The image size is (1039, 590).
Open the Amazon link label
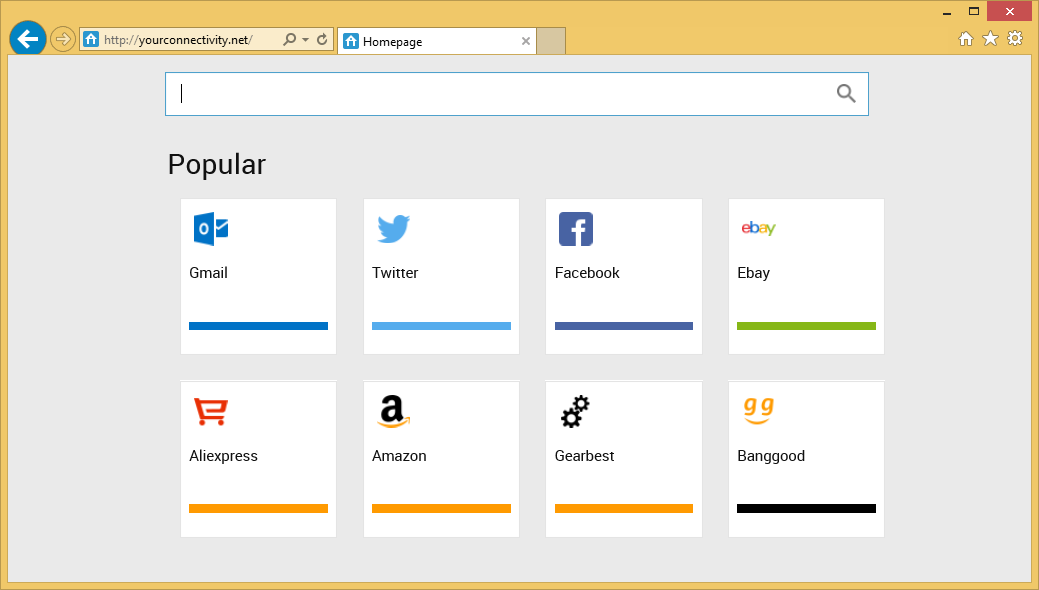(x=399, y=456)
